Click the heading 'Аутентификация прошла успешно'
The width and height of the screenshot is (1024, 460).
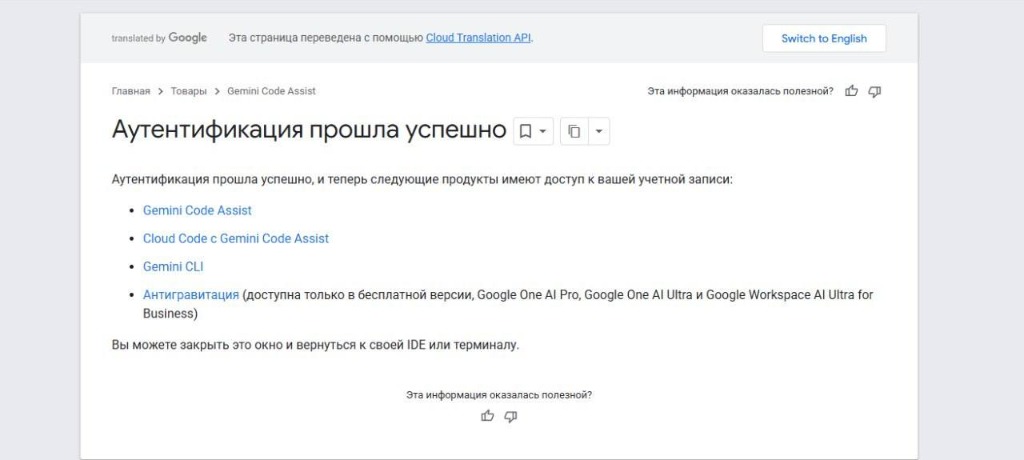tap(309, 129)
